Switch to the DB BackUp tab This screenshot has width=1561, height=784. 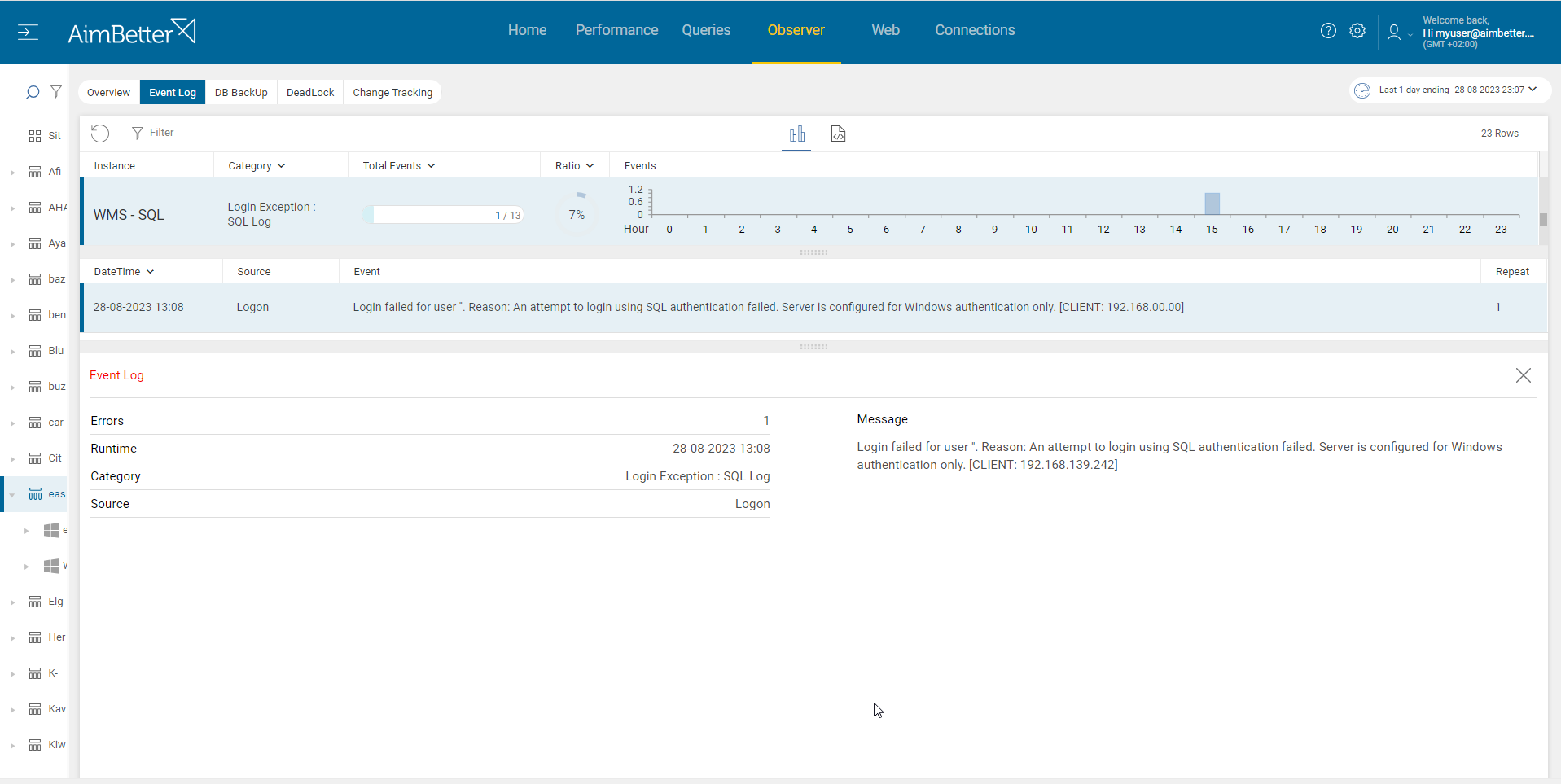(241, 92)
